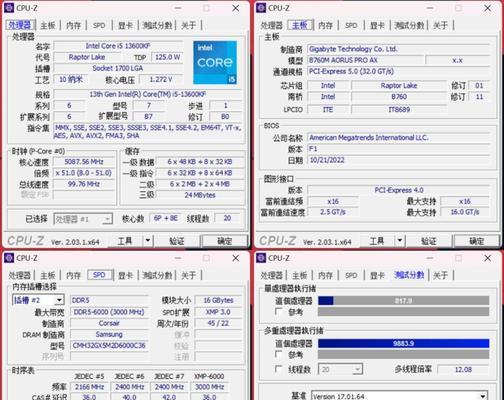The width and height of the screenshot is (504, 400).
Task: Click the XMP 3.0 SPD extension field
Action: (x=218, y=312)
